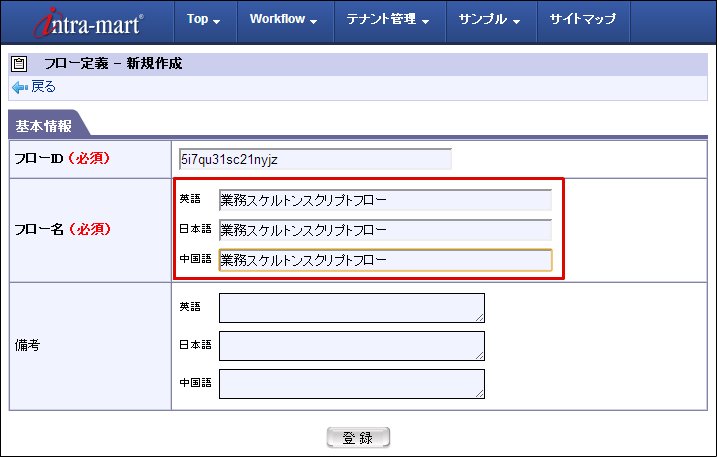Click the フローID input field

point(315,159)
